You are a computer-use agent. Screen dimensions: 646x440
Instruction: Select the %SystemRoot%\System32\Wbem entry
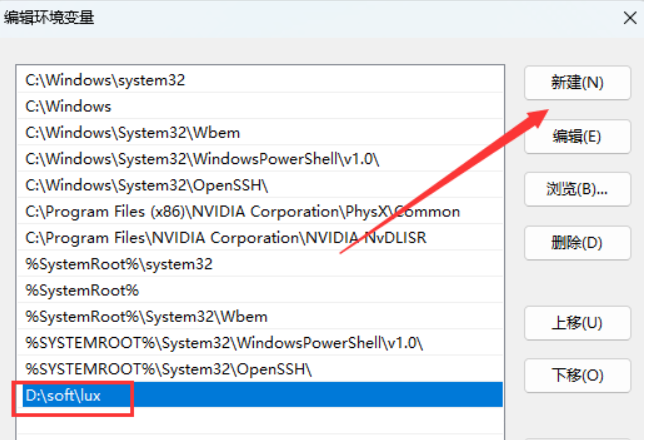coord(146,317)
